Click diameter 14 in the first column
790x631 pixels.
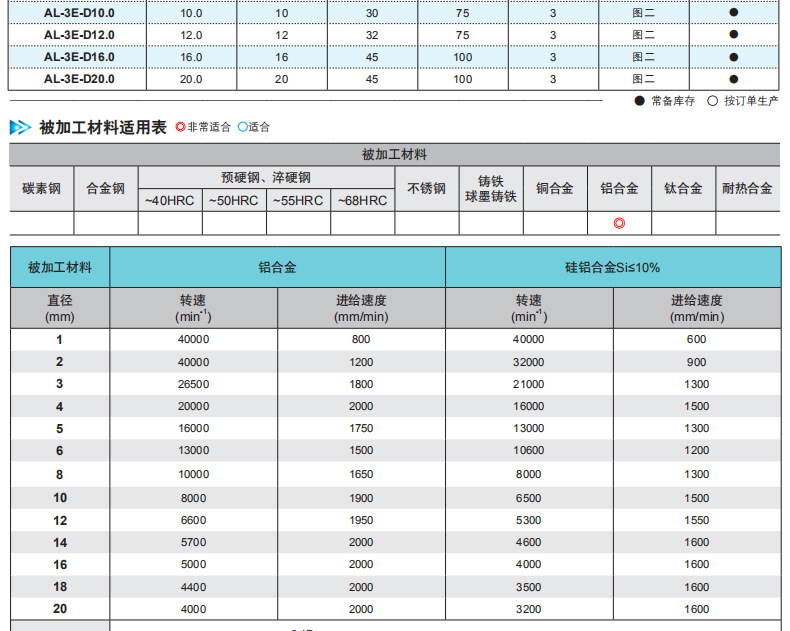[60, 543]
